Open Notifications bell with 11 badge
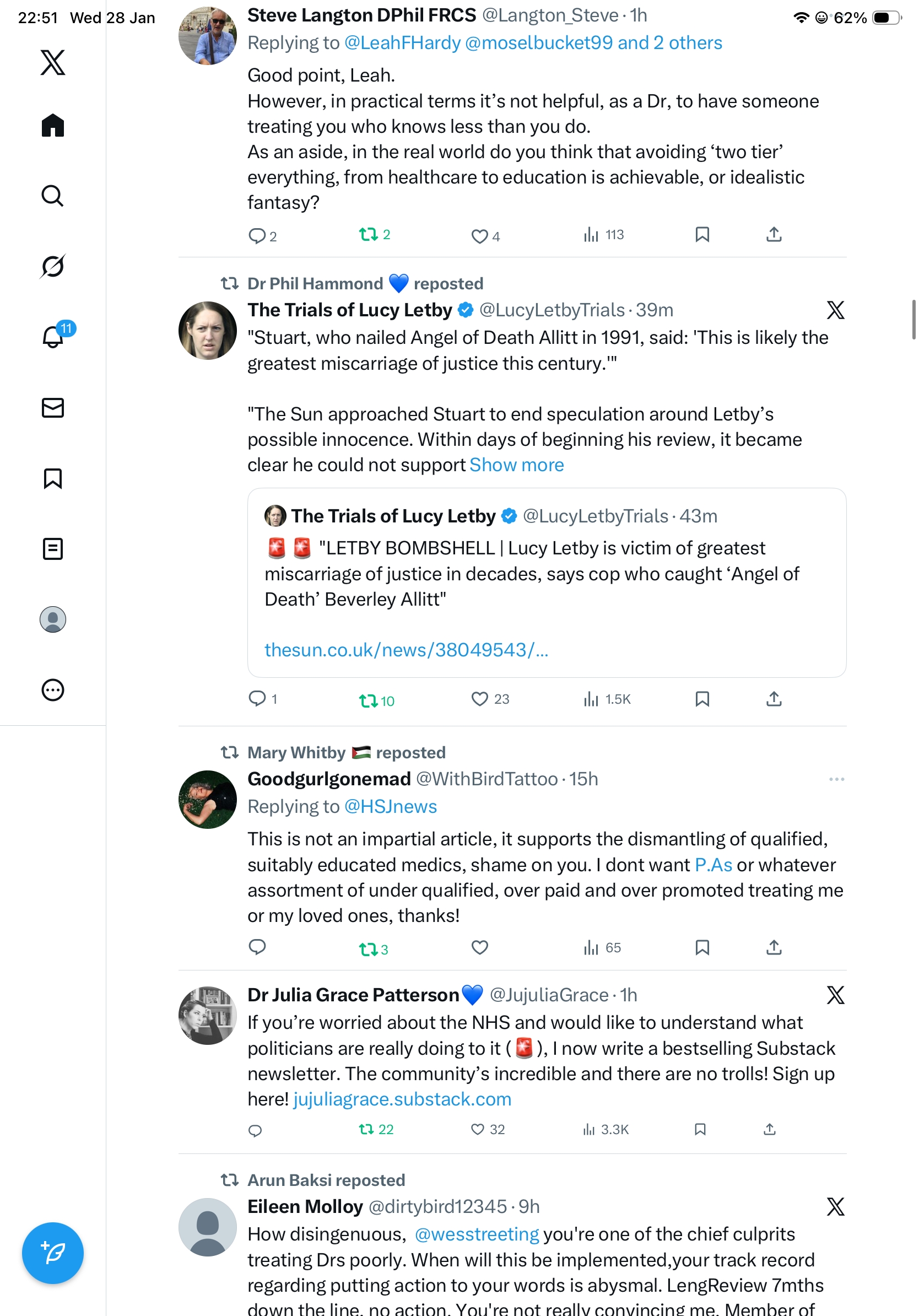Screen dimensions: 919x1316 (53, 337)
